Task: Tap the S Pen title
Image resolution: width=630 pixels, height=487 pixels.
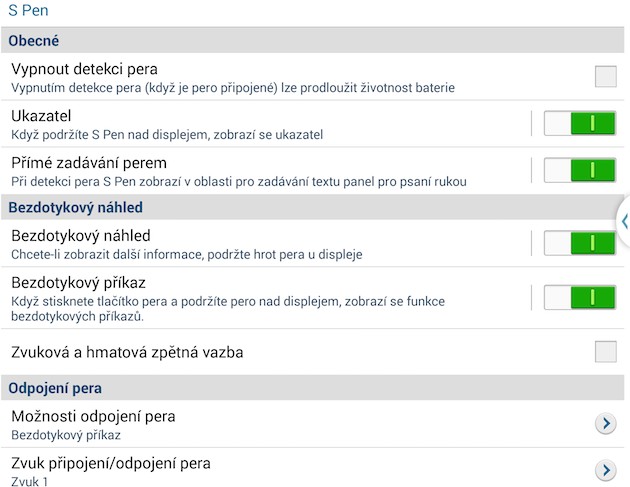Action: click(x=28, y=10)
